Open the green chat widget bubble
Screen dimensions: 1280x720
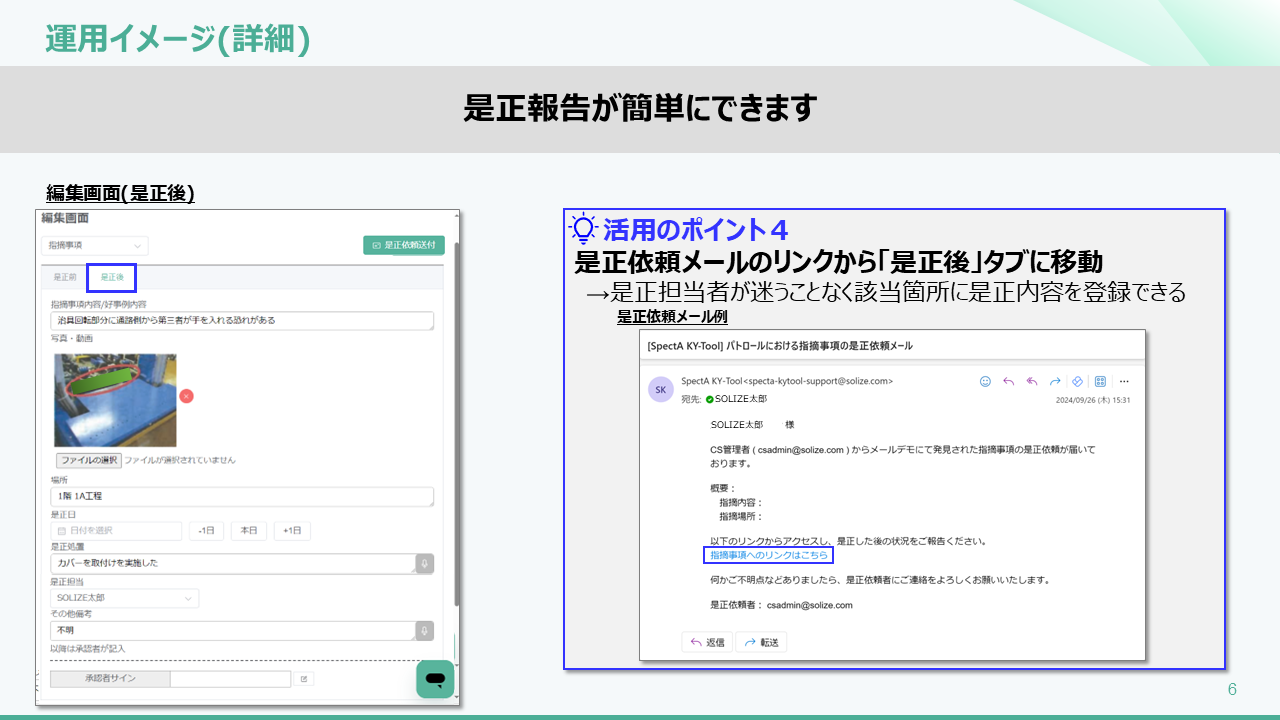coord(435,679)
